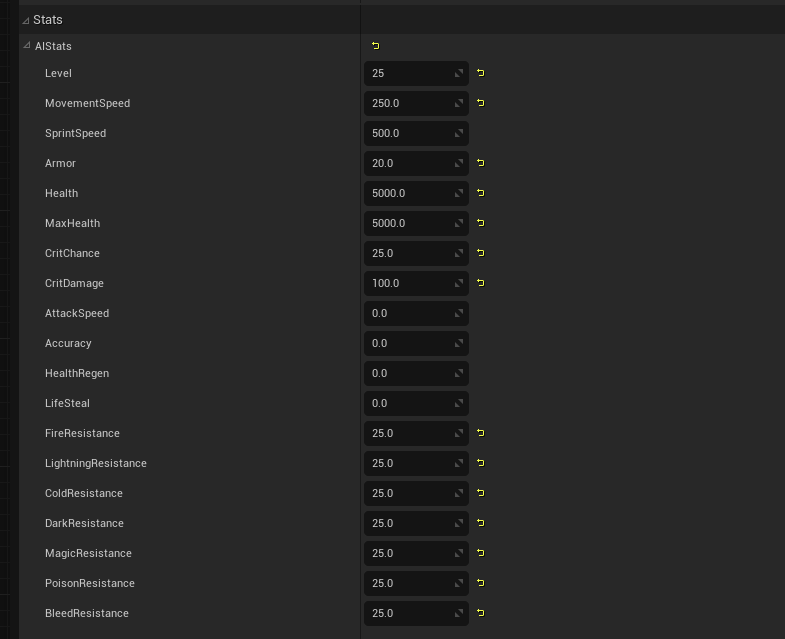Reset BleedResistance to default value
Viewport: 785px width, 639px height.
pyautogui.click(x=481, y=613)
